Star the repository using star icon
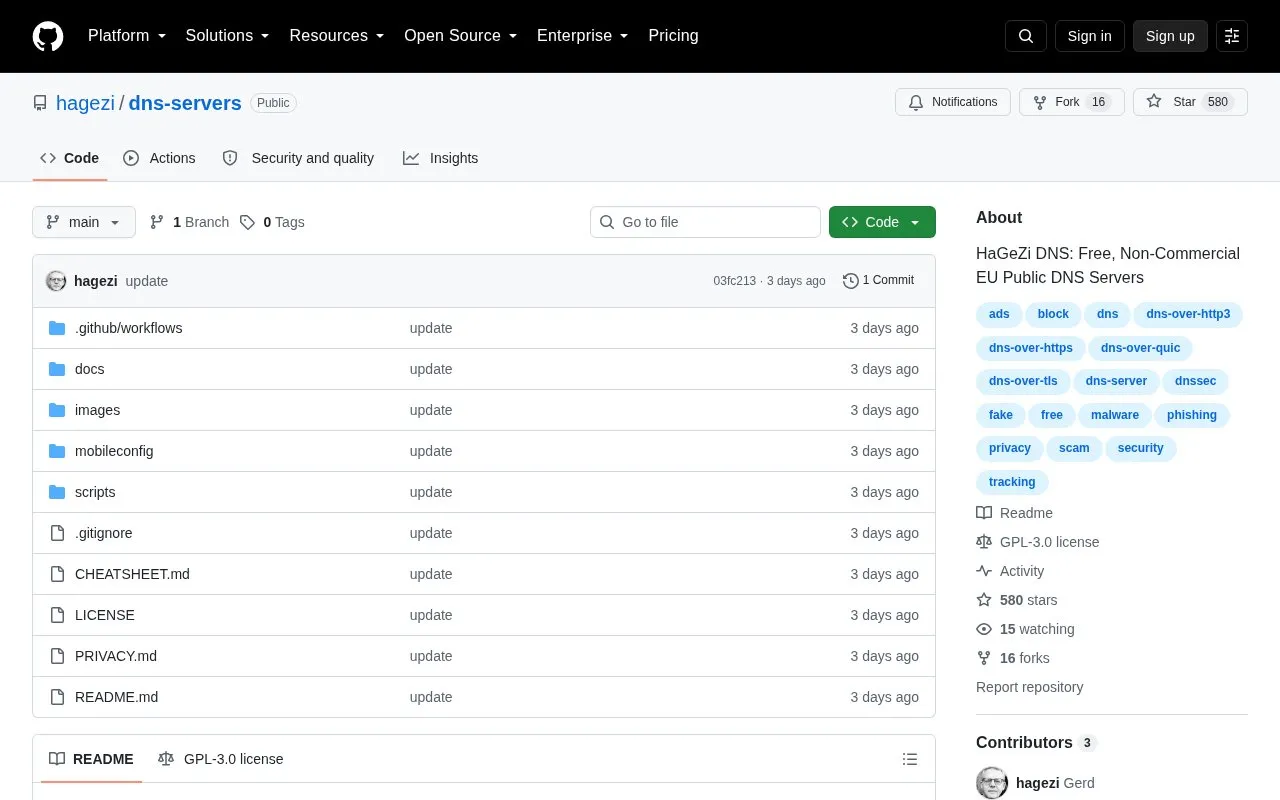1280x800 pixels. [1154, 102]
